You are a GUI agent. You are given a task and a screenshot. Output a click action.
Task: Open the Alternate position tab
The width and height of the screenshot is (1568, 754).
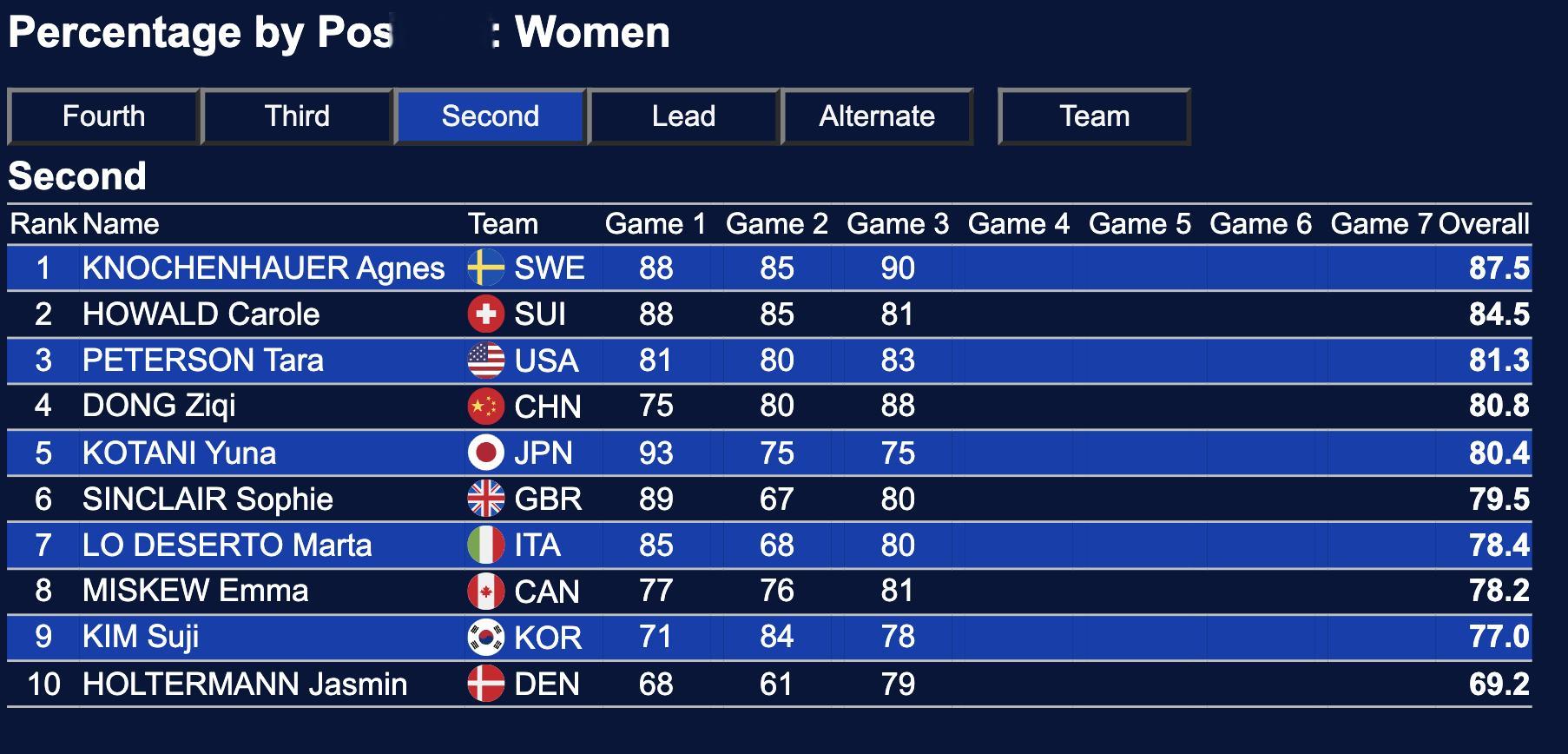coord(877,116)
